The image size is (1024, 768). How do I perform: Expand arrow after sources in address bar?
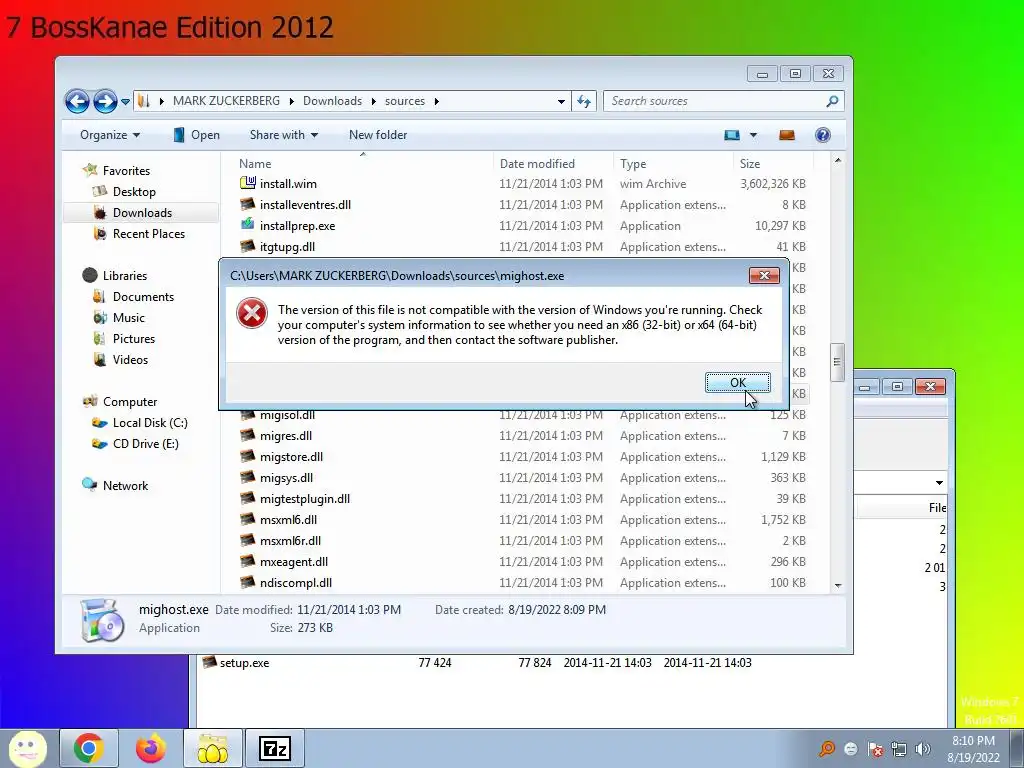(436, 101)
